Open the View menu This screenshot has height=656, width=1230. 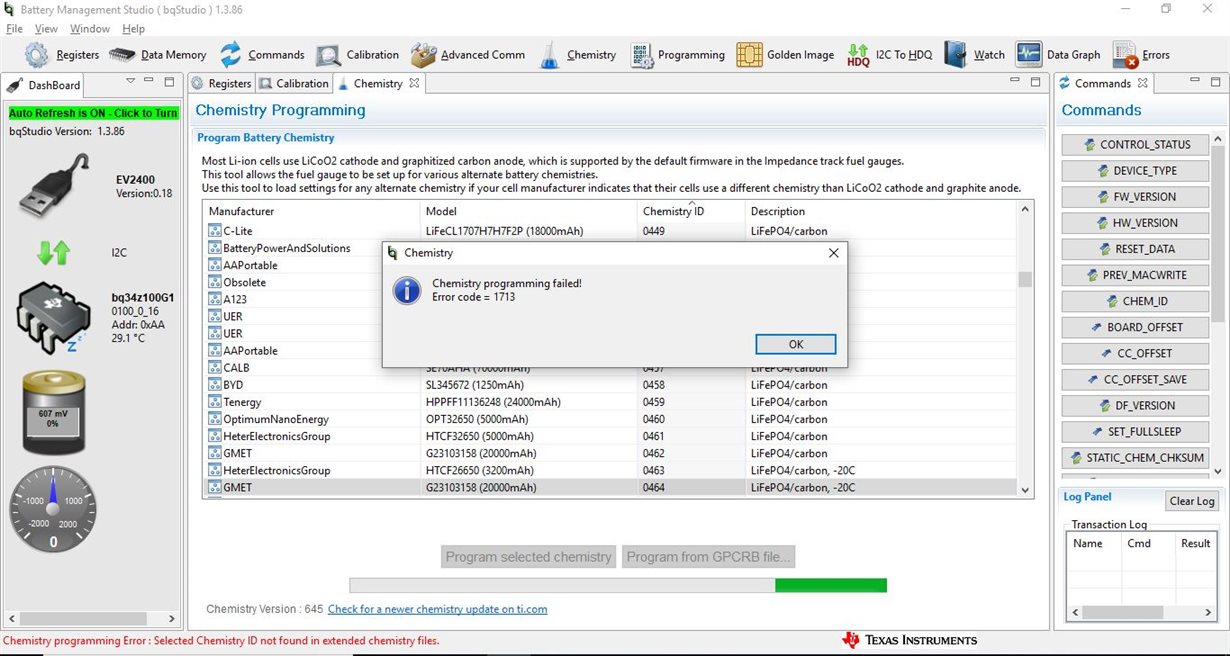(46, 29)
